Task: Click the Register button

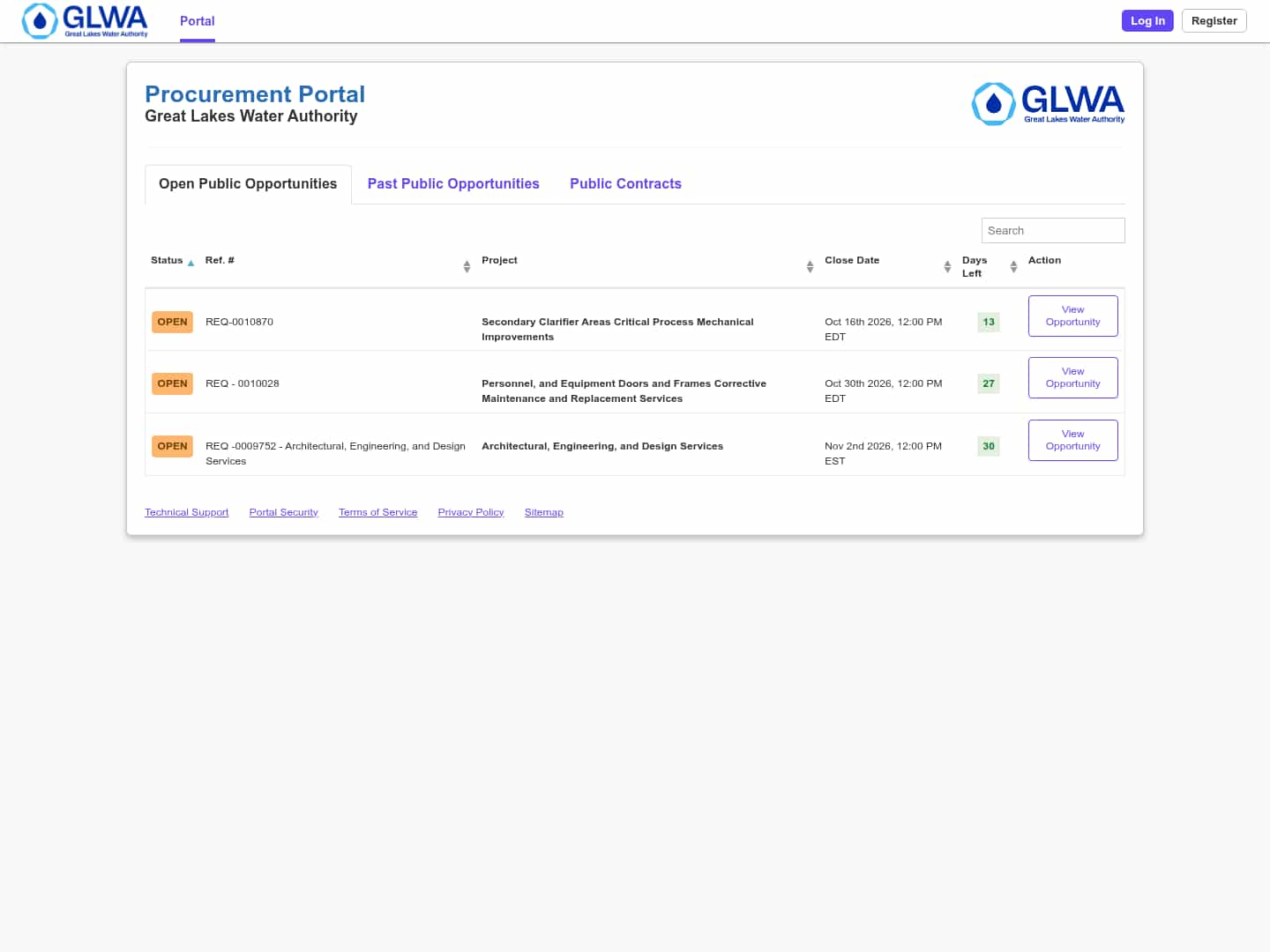Action: [x=1214, y=20]
